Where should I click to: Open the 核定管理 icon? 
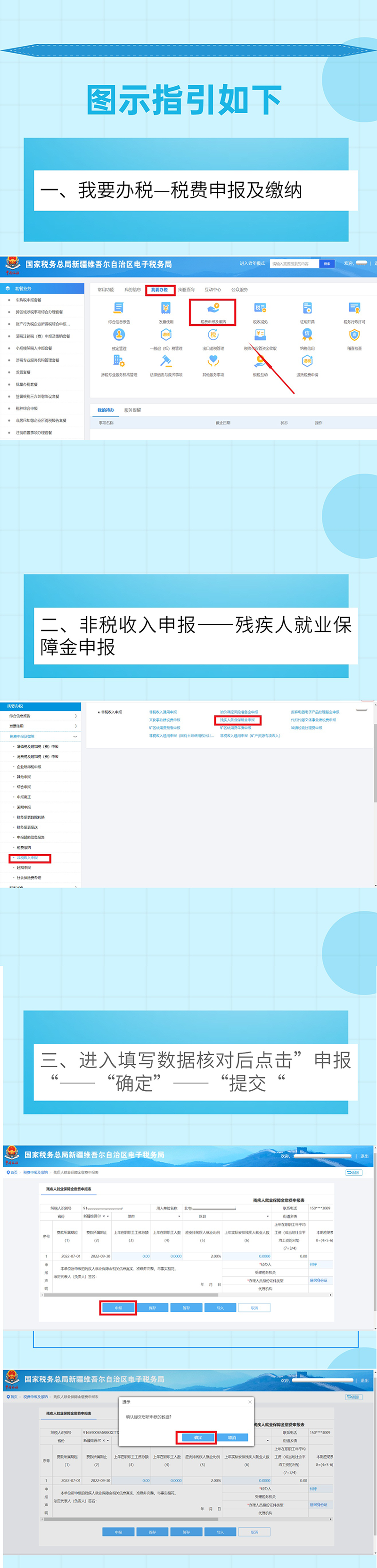(119, 335)
